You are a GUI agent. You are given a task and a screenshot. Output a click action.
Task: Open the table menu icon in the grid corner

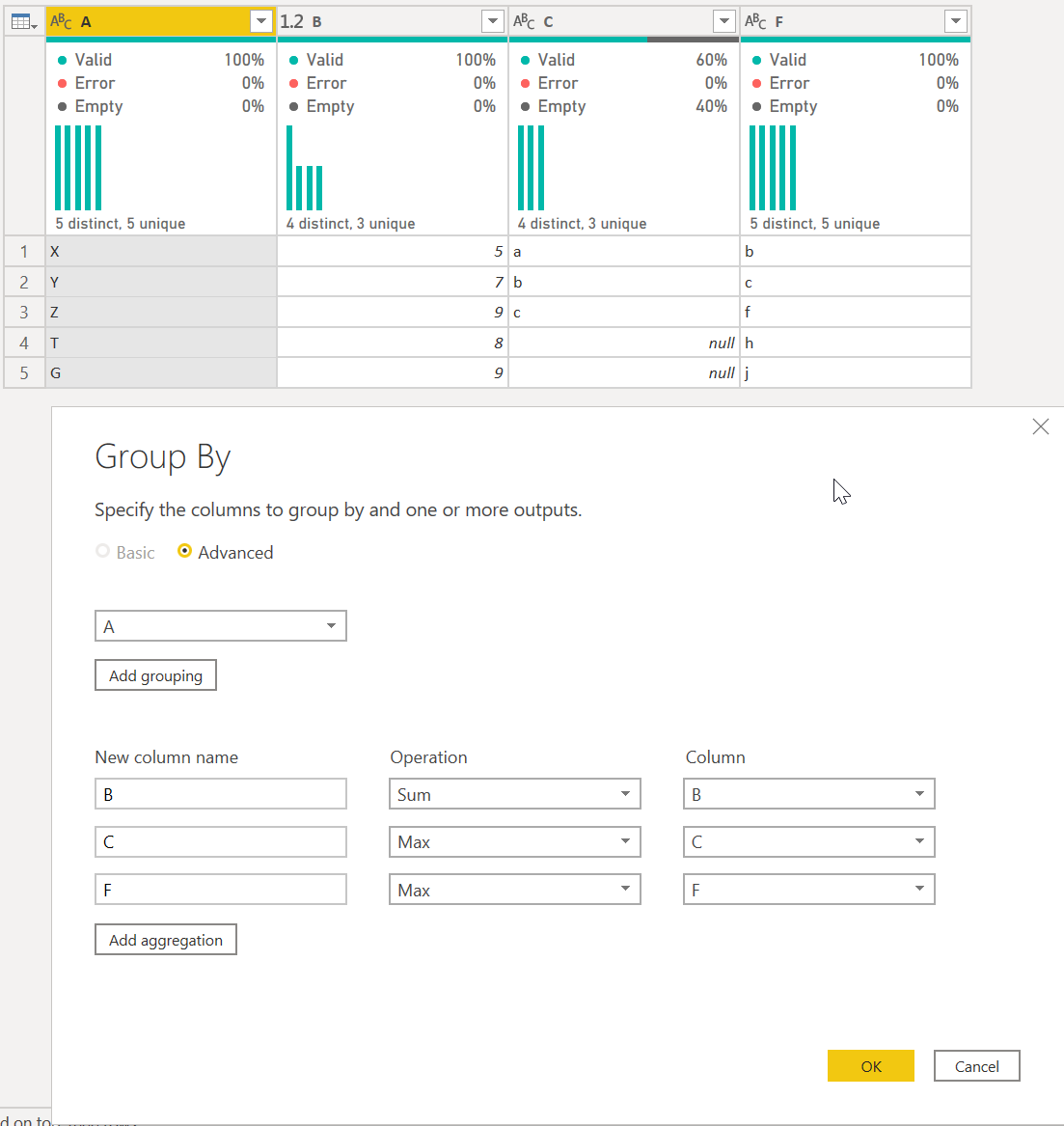[x=24, y=21]
